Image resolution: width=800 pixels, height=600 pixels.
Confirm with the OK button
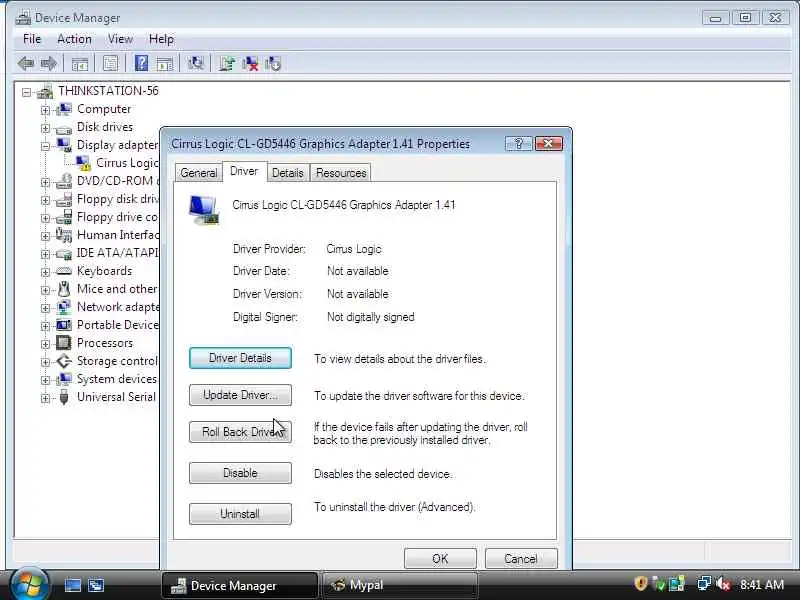(x=440, y=559)
